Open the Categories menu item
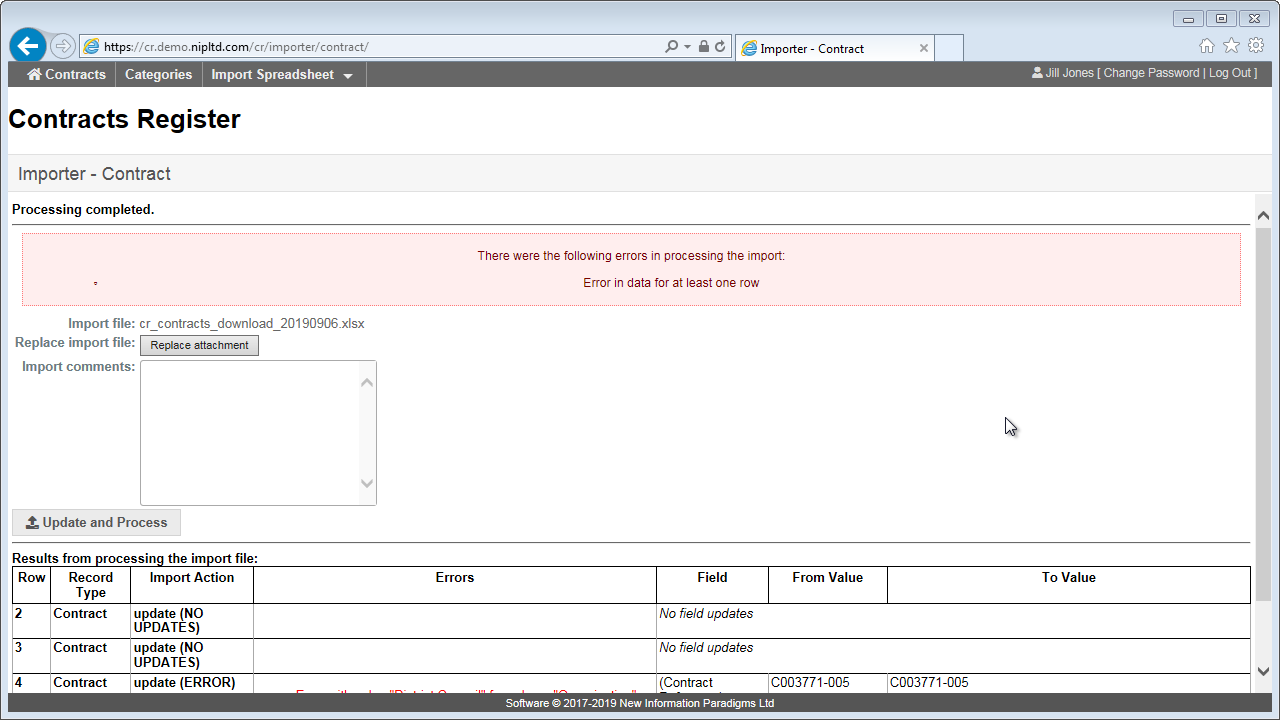1280x720 pixels. coord(158,75)
